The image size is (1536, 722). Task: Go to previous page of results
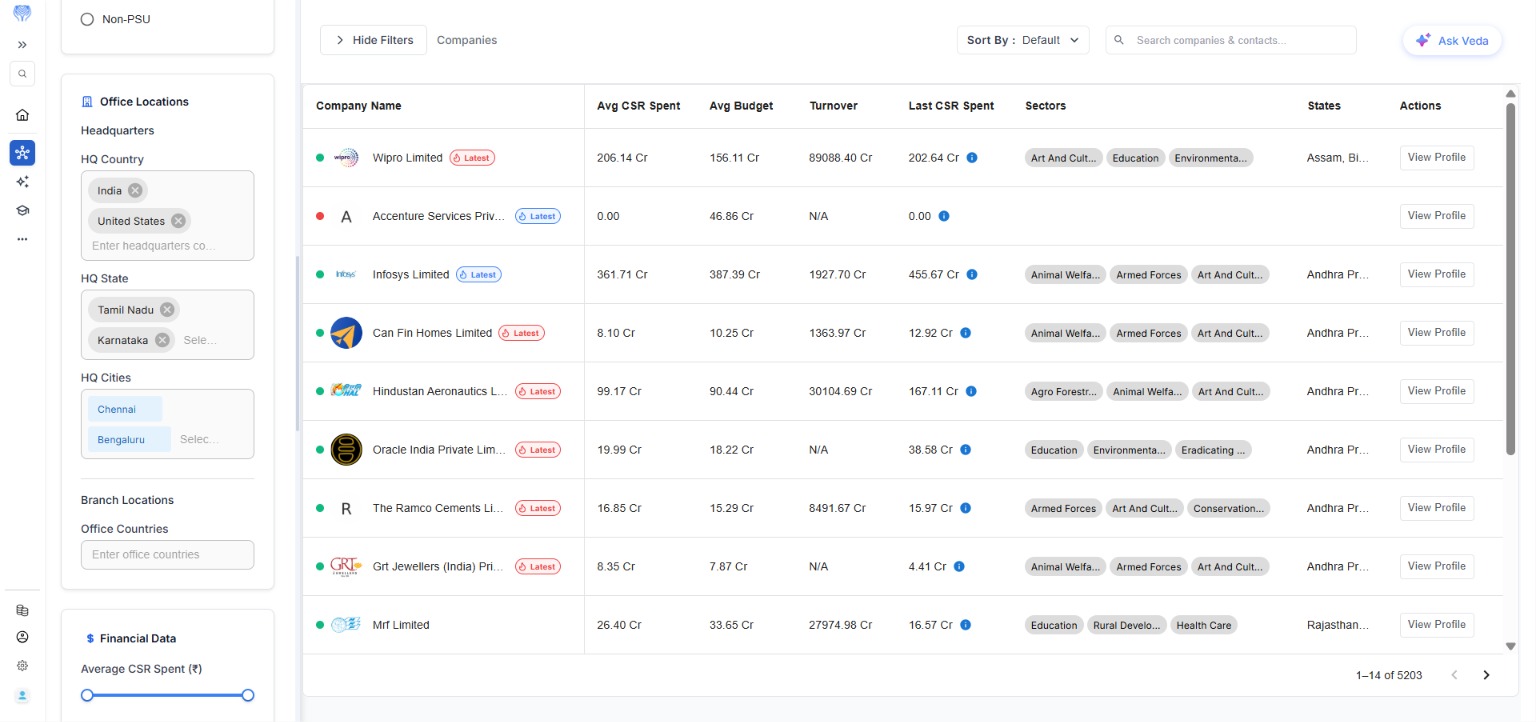[1454, 675]
